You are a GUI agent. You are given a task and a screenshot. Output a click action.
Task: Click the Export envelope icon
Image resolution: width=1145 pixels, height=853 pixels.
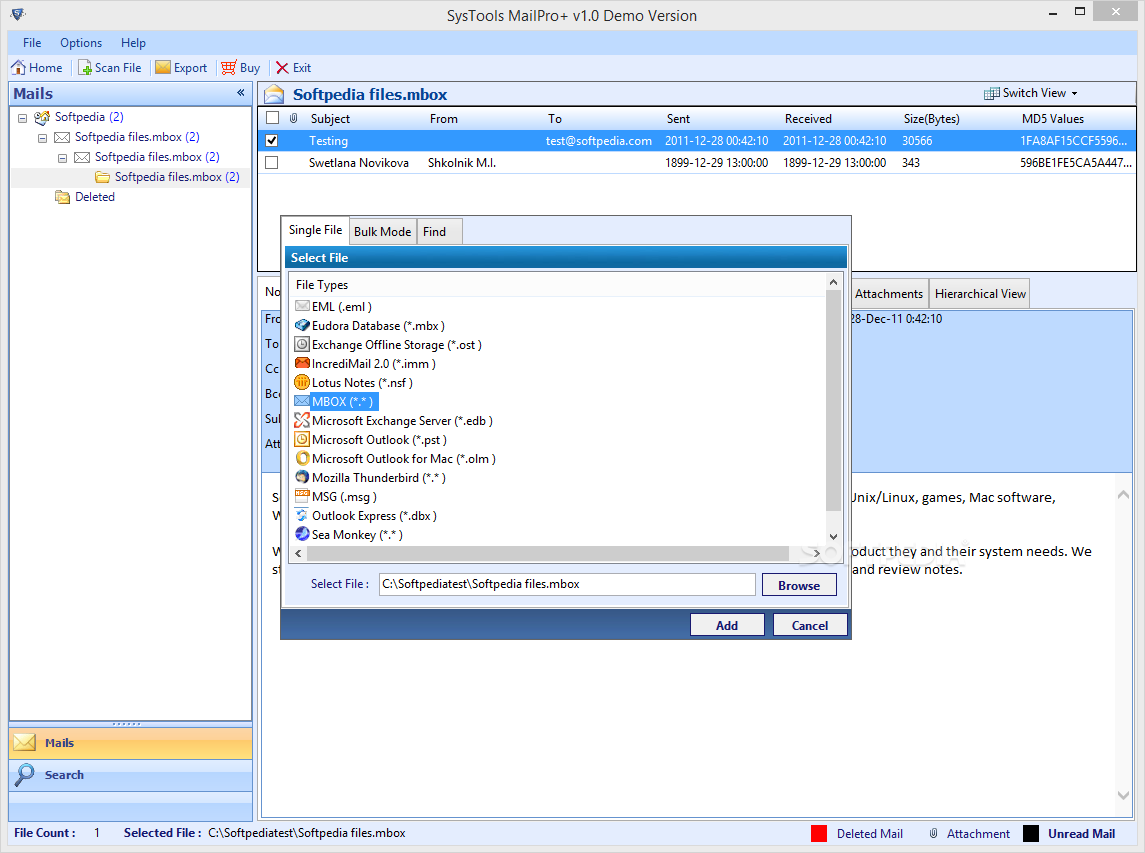[x=163, y=68]
